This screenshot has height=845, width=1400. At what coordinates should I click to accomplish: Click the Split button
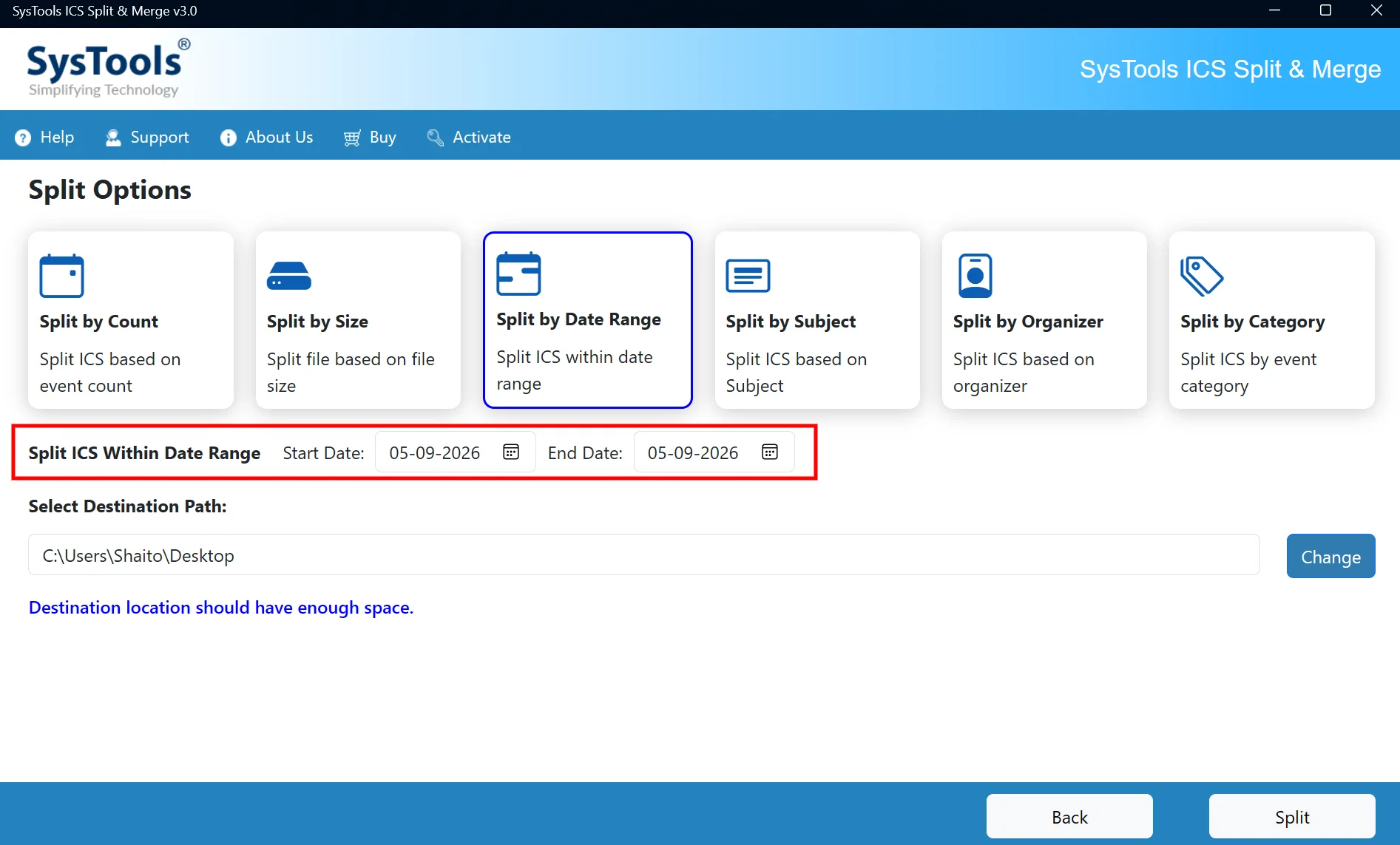click(x=1292, y=816)
